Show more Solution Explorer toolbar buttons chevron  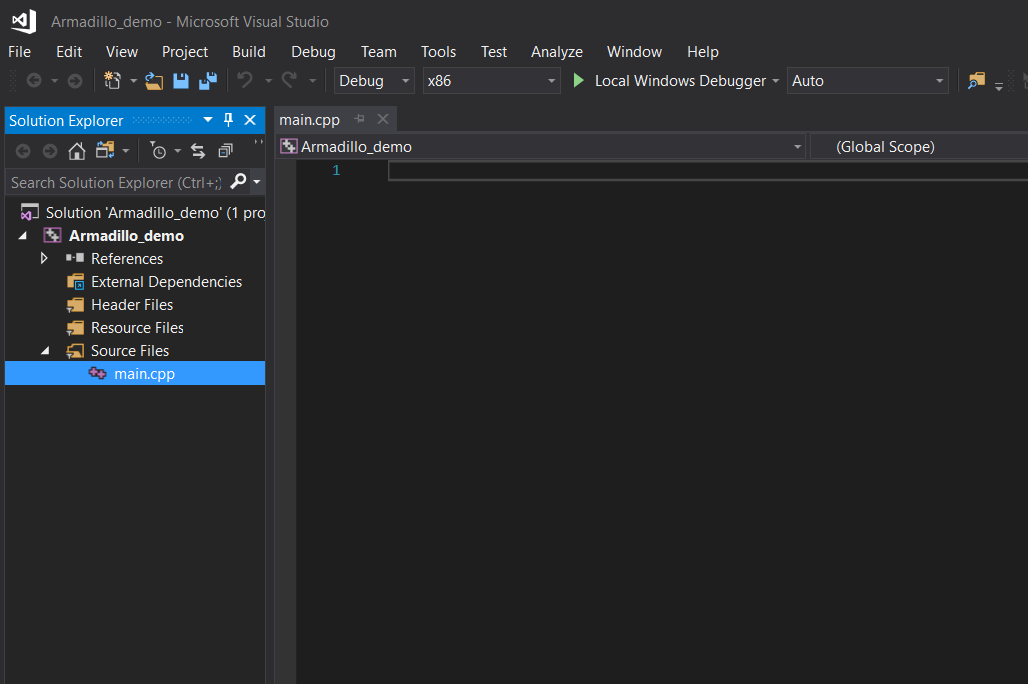pyautogui.click(x=258, y=142)
